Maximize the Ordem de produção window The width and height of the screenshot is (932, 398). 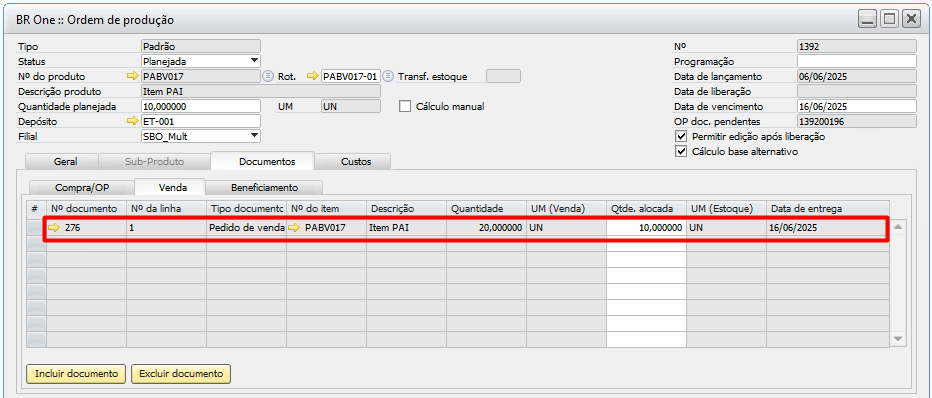(889, 19)
